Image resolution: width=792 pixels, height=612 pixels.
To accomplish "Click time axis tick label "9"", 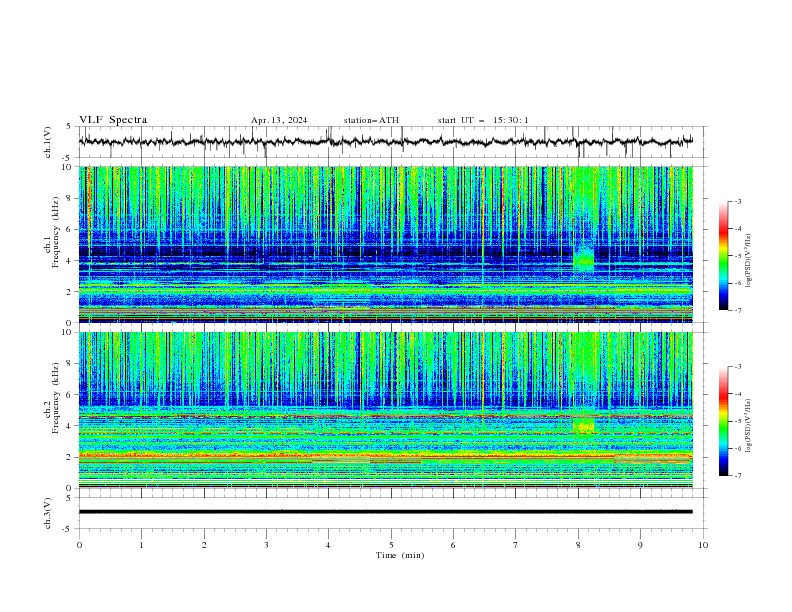I will click(x=640, y=545).
